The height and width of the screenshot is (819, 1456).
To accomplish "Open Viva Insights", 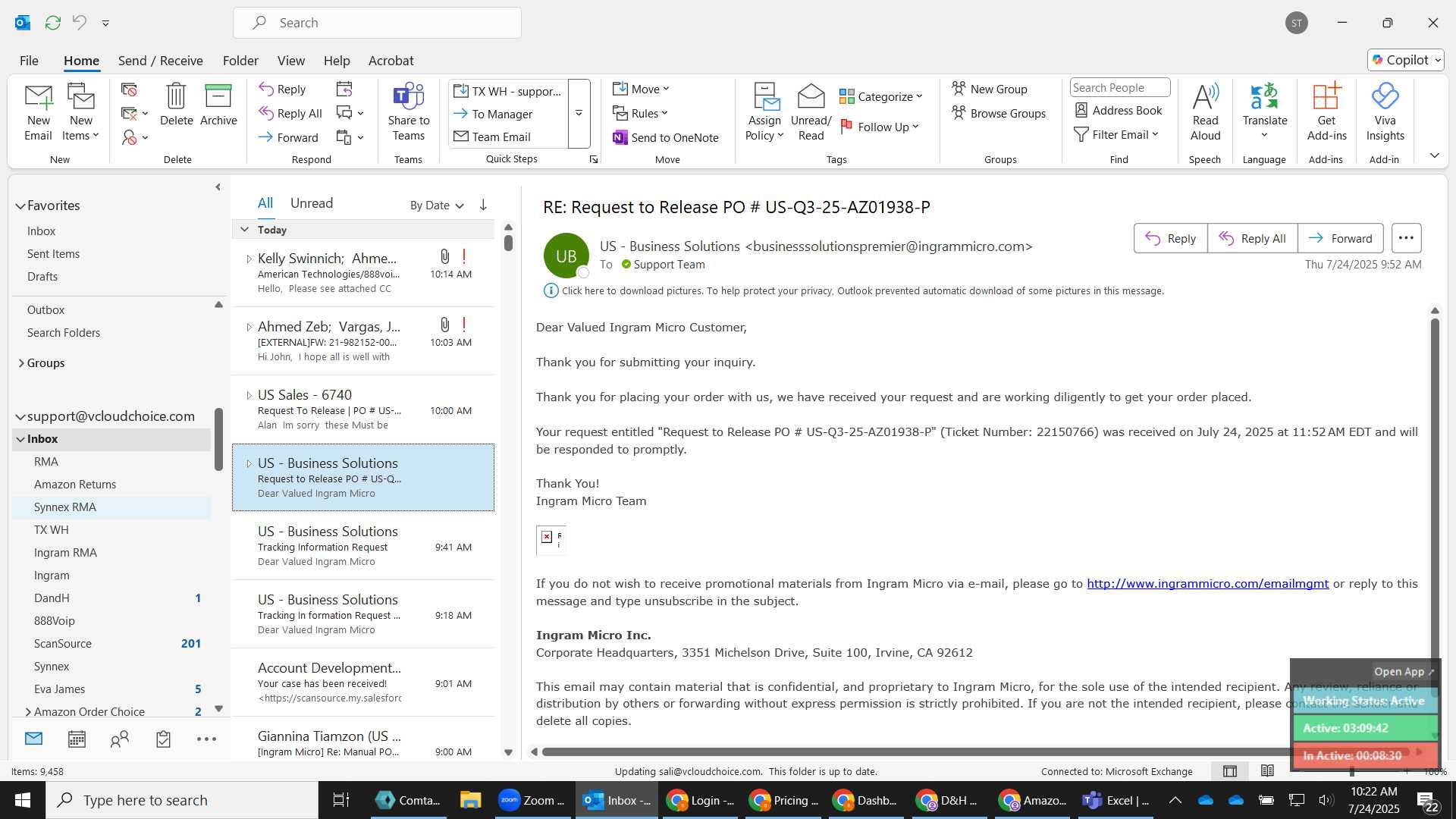I will coord(1385,112).
